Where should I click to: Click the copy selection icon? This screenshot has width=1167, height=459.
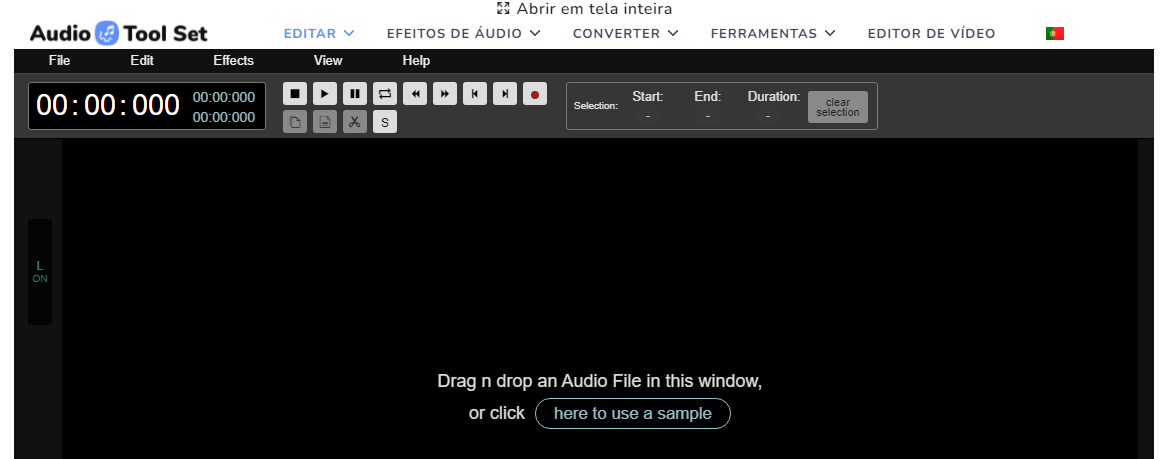[x=295, y=121]
